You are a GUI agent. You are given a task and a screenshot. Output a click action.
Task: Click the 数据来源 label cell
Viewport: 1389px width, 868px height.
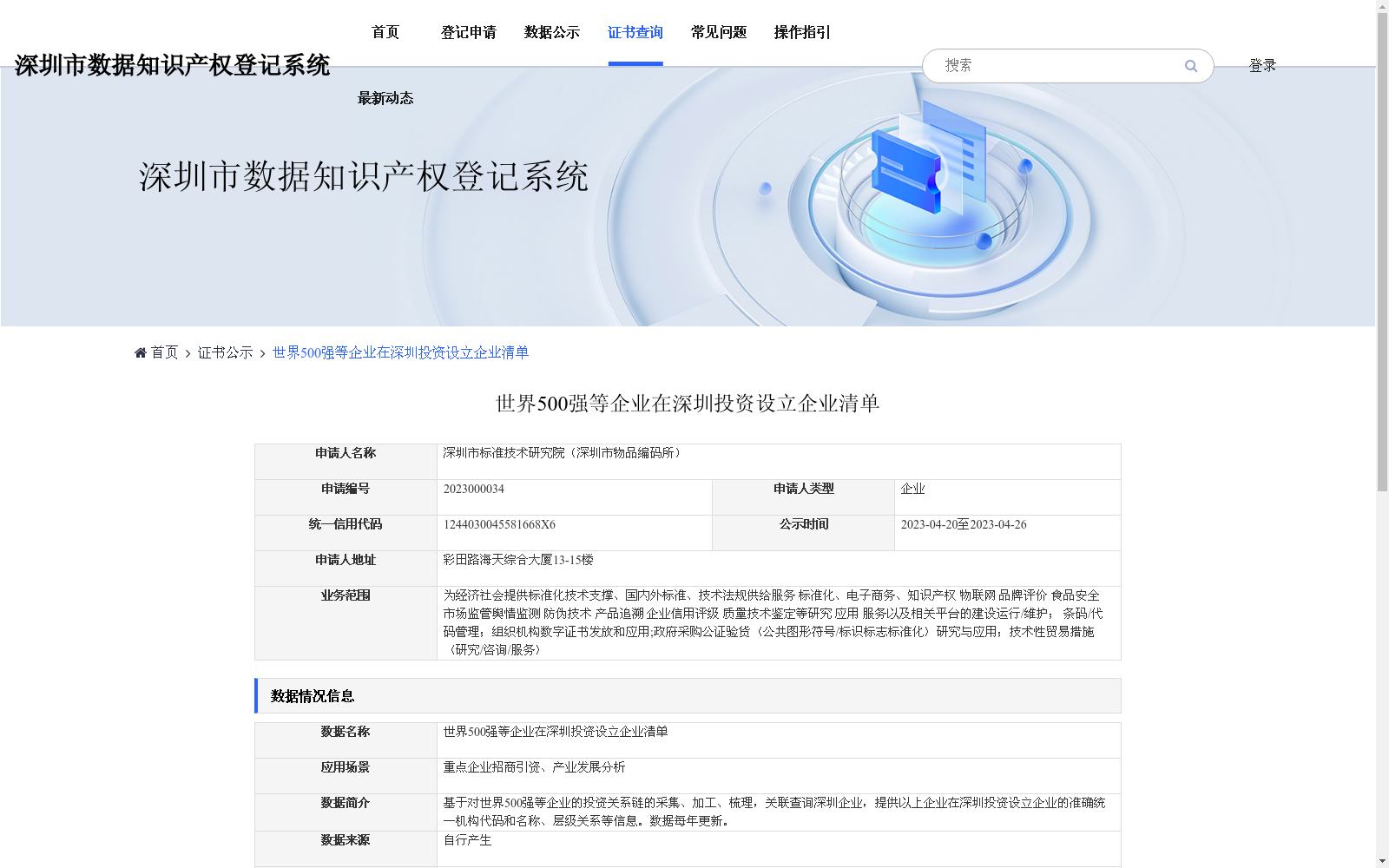(346, 849)
